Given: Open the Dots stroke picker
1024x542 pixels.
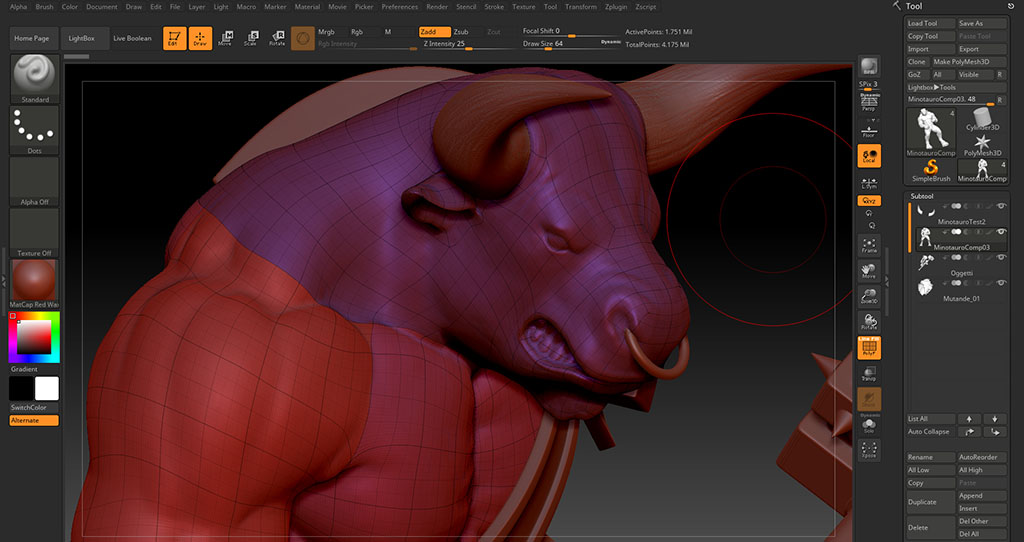Looking at the screenshot, I should point(35,131).
